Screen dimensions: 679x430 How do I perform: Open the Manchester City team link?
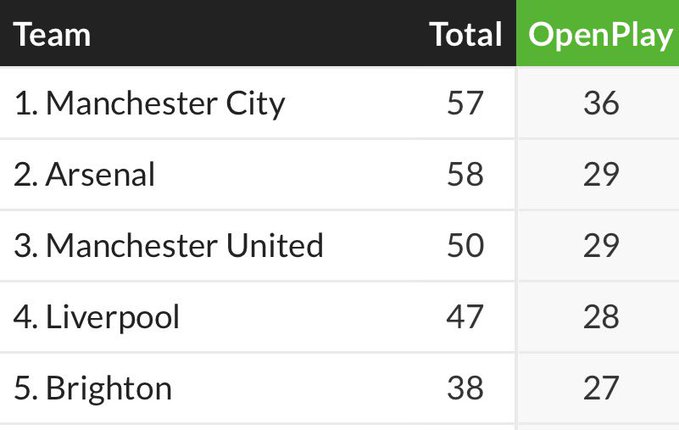165,103
